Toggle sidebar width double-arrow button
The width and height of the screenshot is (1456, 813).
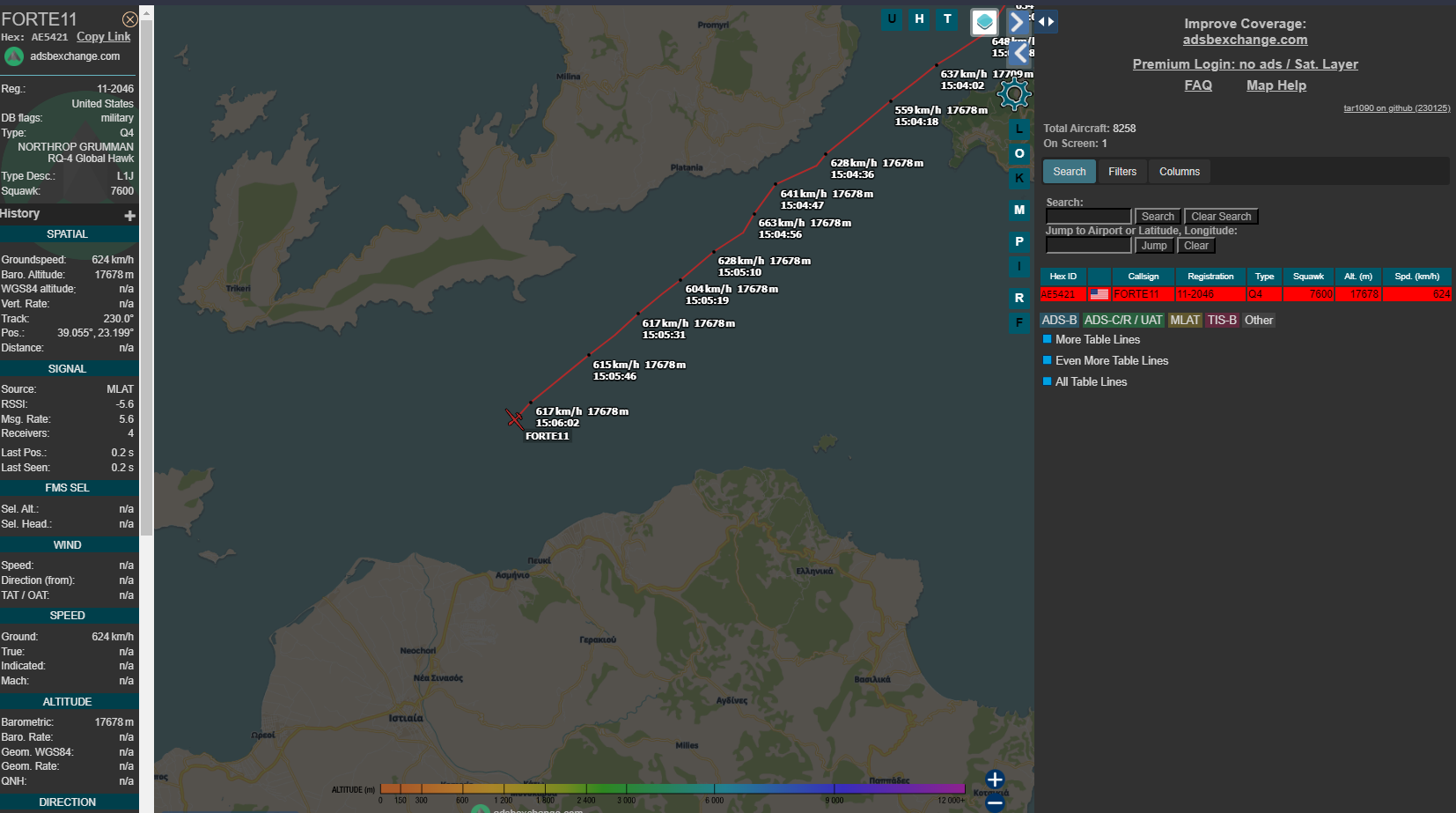pyautogui.click(x=1046, y=22)
